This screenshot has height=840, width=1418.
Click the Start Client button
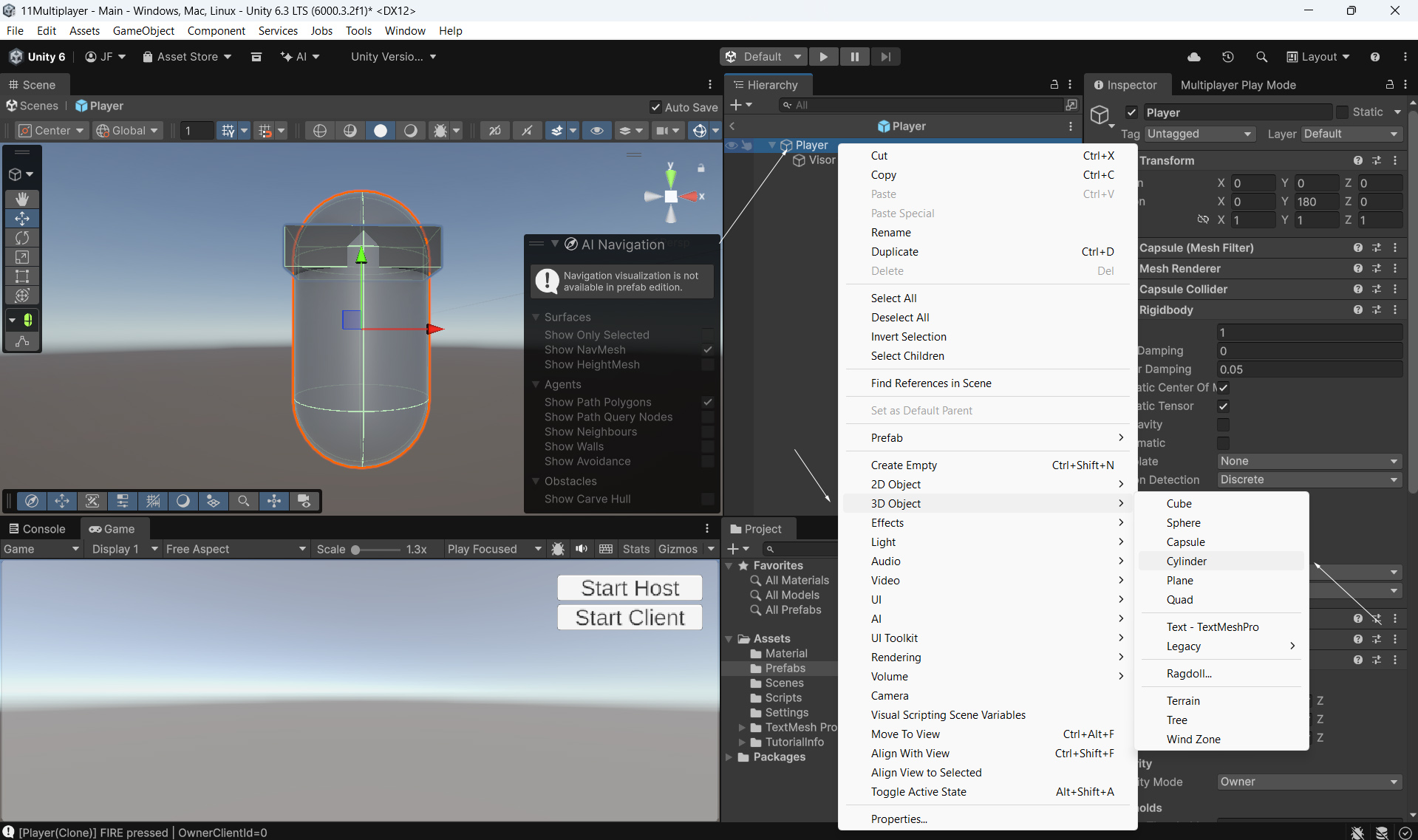(x=630, y=618)
